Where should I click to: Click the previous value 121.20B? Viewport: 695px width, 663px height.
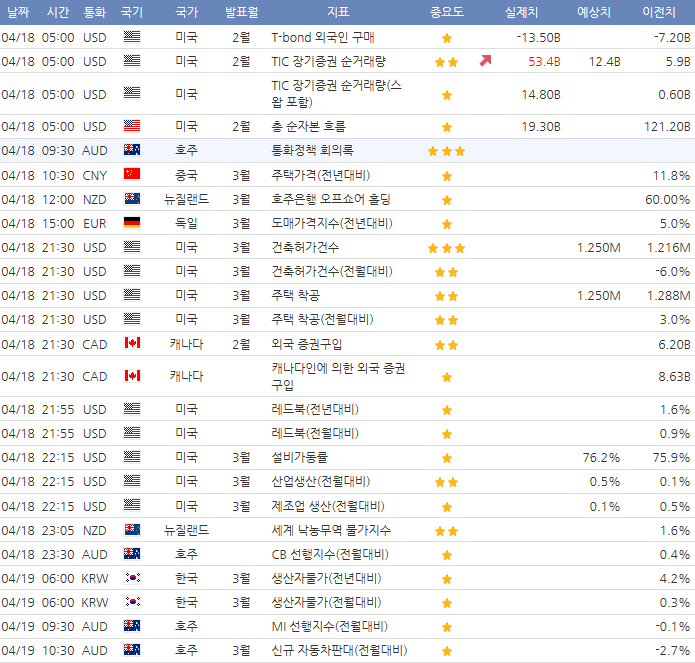point(667,127)
